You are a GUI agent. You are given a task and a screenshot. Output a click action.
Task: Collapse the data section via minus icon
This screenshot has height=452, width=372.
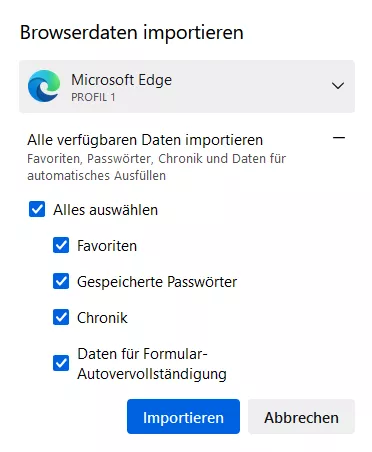(339, 138)
